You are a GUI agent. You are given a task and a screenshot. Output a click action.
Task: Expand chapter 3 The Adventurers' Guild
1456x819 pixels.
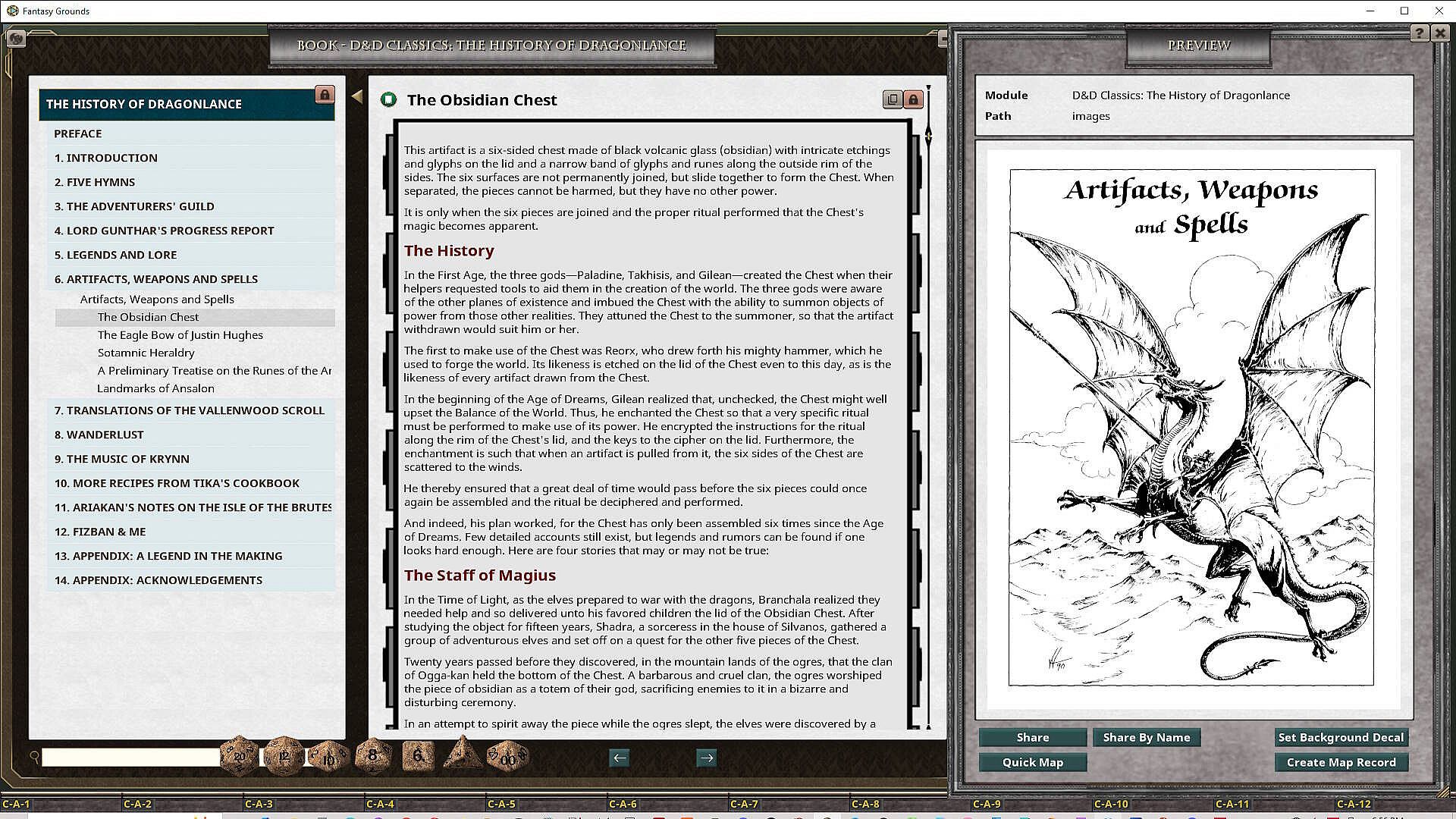pyautogui.click(x=190, y=206)
